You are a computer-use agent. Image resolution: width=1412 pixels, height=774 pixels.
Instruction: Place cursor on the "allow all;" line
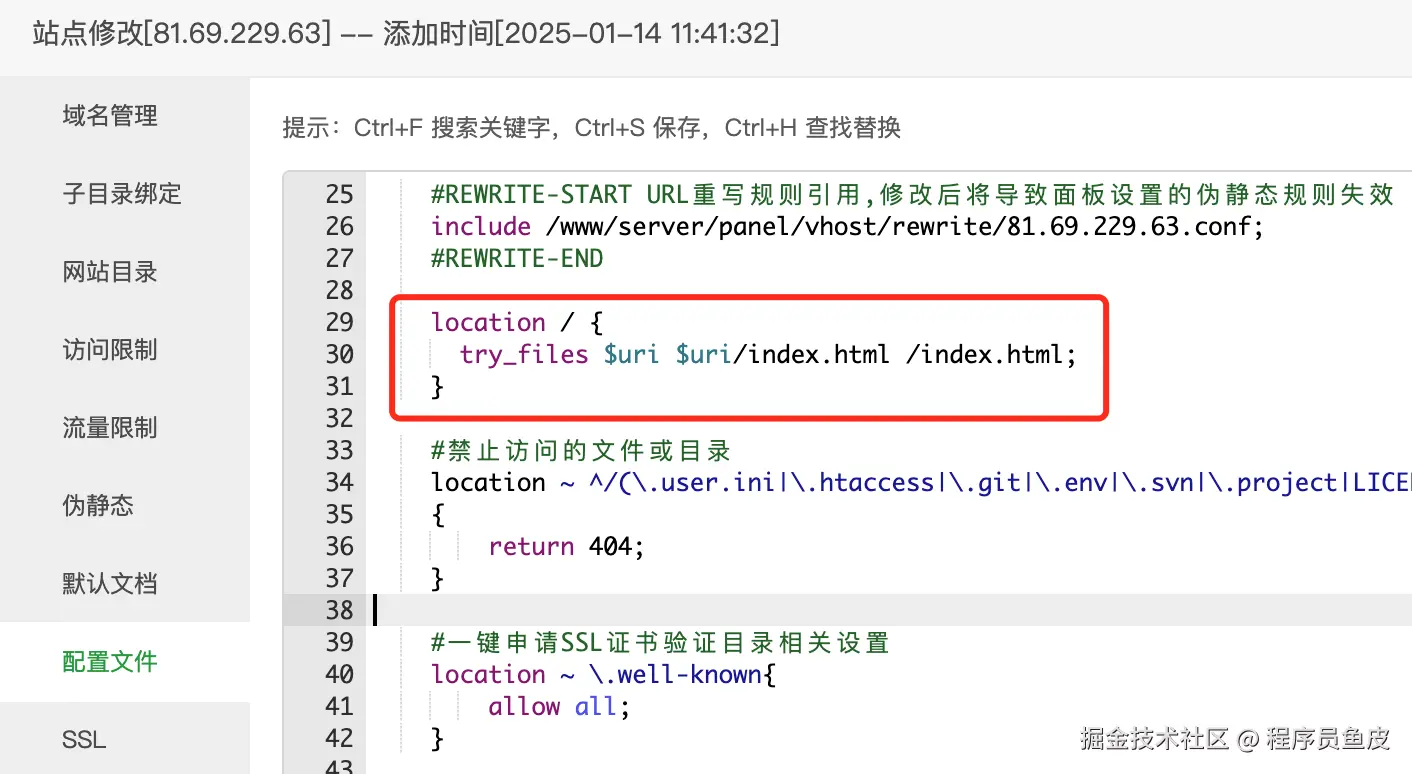559,706
